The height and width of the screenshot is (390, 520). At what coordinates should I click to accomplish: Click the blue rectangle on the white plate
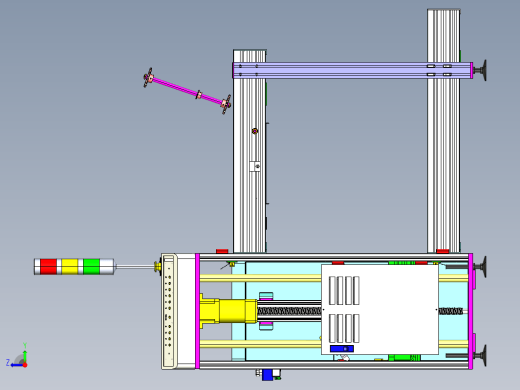[x=342, y=349]
